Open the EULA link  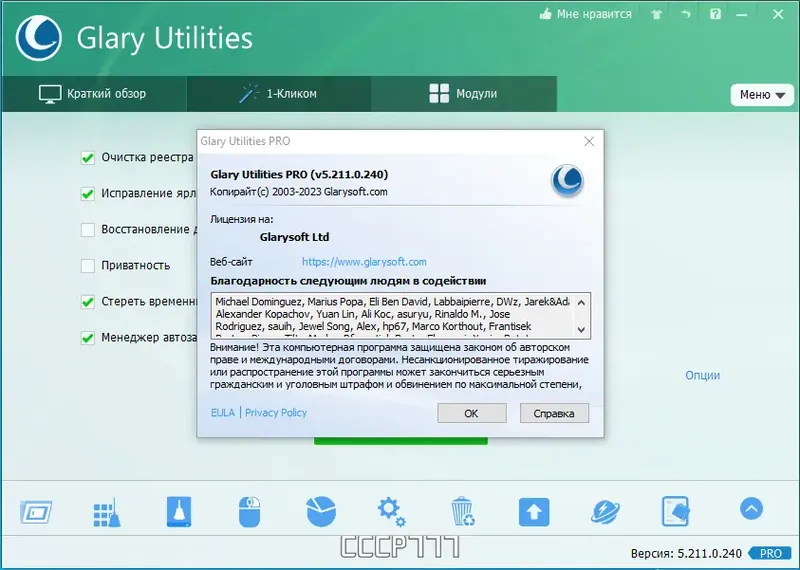[x=223, y=413]
